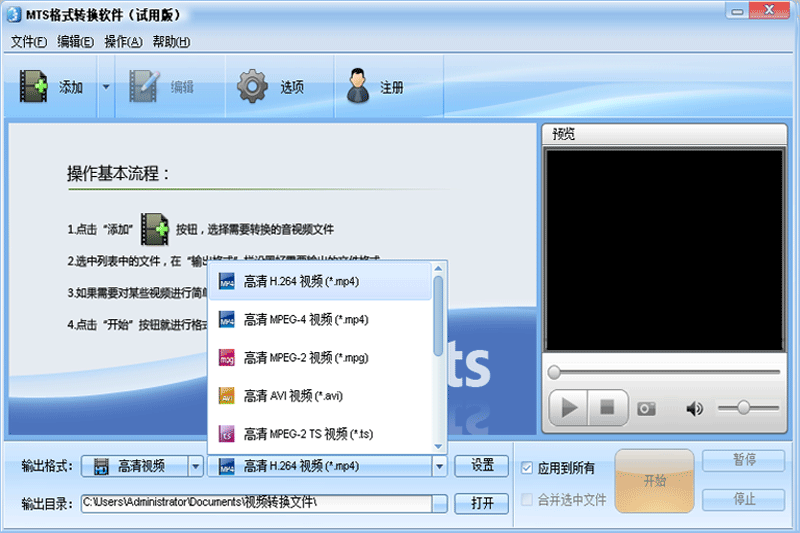Stop the preview playback
The image size is (800, 533).
[x=607, y=408]
